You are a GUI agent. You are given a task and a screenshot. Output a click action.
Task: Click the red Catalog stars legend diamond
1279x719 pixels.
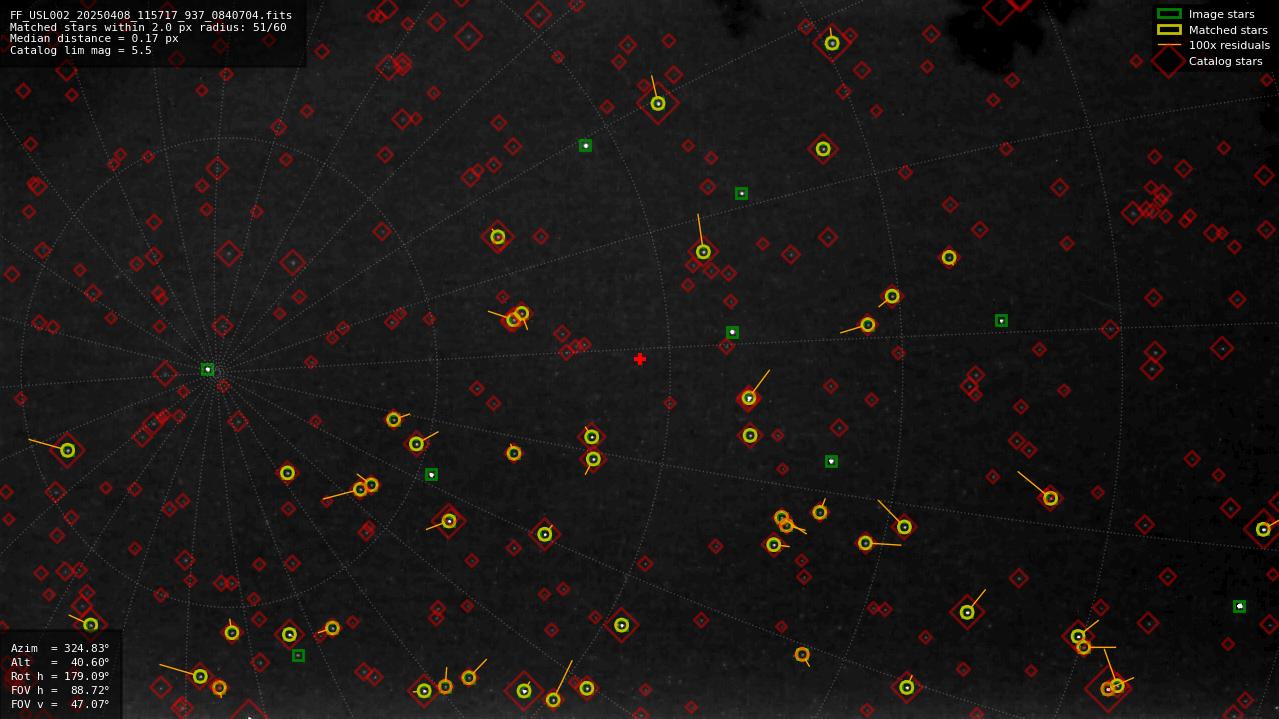[x=1169, y=61]
